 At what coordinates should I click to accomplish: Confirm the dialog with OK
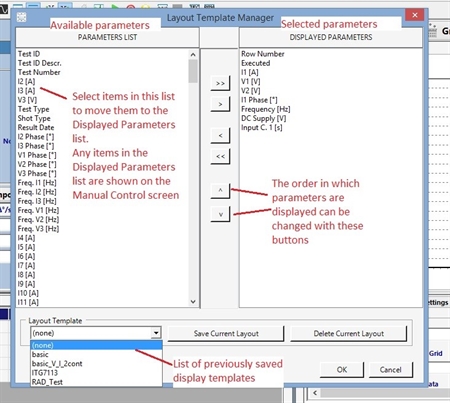click(342, 370)
